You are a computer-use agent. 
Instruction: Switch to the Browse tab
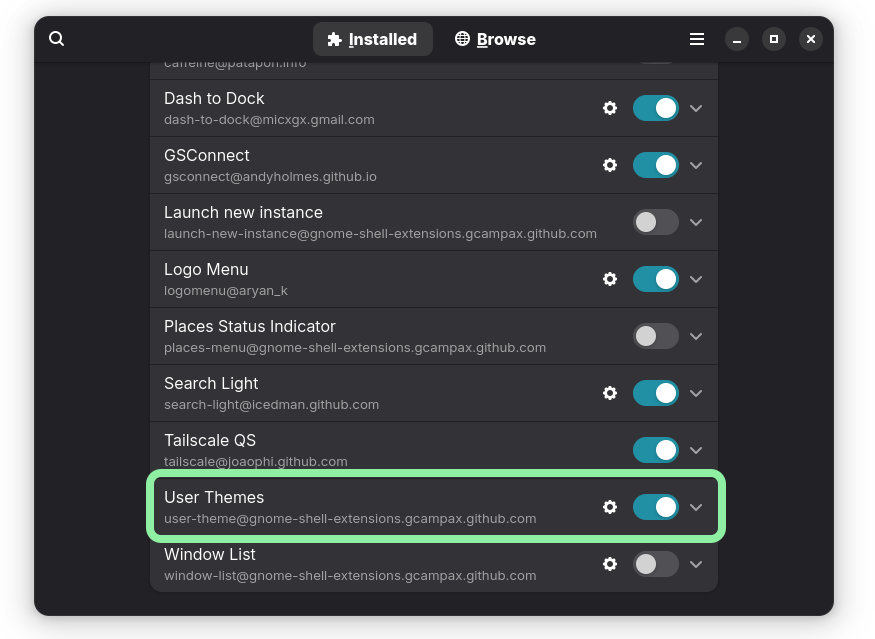click(x=495, y=39)
